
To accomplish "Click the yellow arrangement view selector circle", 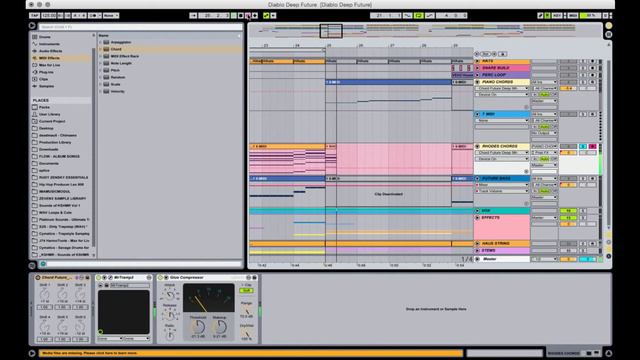I will pyautogui.click(x=609, y=26).
